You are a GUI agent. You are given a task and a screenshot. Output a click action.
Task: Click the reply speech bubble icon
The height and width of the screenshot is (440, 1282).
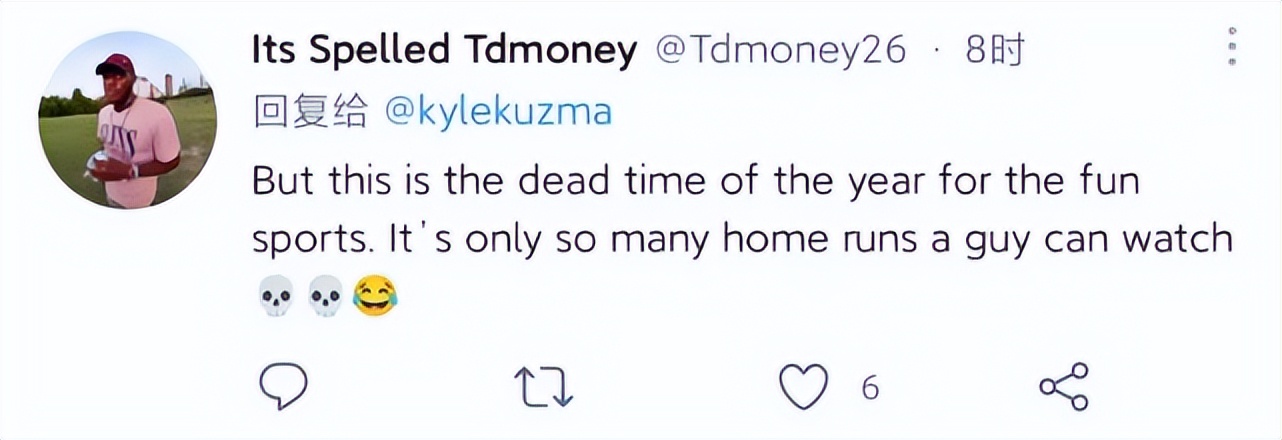click(283, 386)
